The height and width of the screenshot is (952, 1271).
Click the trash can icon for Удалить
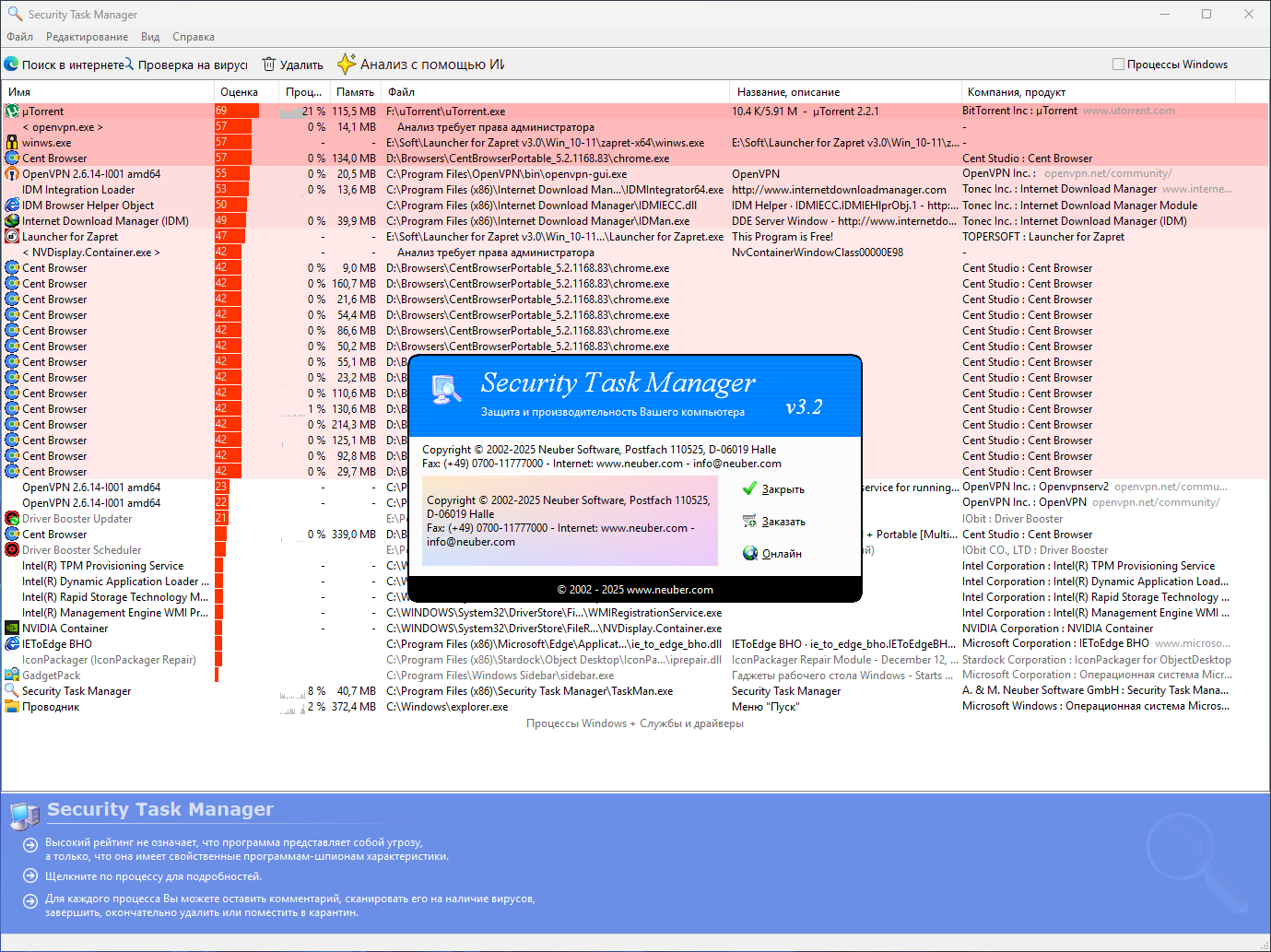click(x=269, y=65)
